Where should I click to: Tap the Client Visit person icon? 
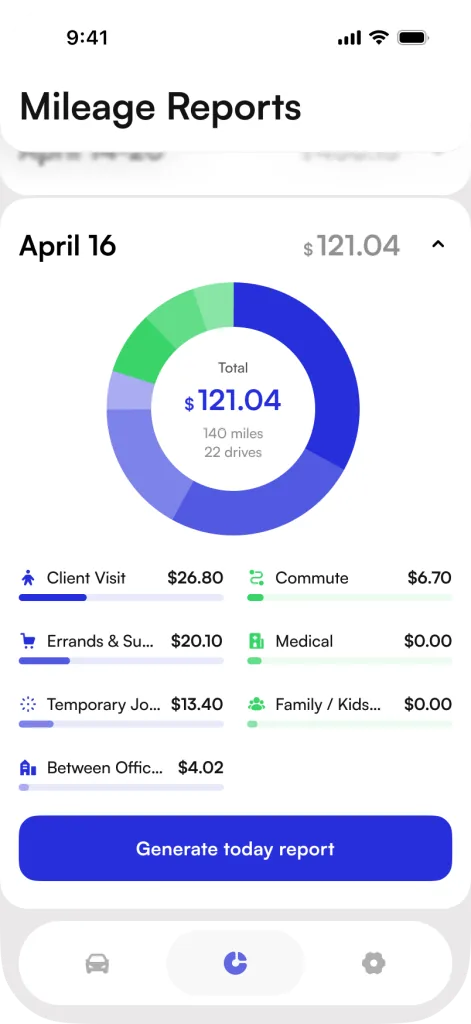(x=27, y=578)
